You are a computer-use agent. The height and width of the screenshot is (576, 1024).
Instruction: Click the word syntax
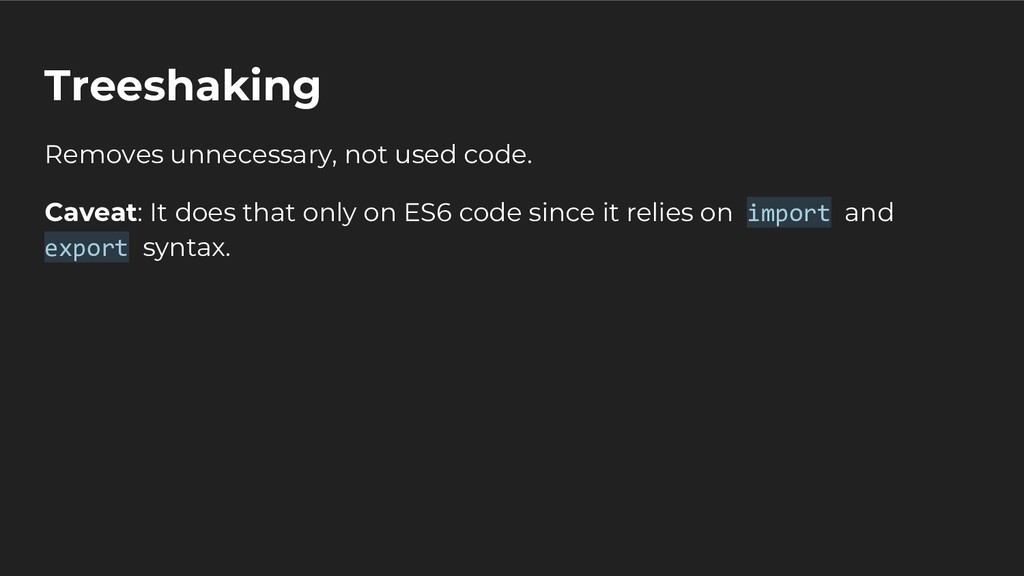point(186,248)
